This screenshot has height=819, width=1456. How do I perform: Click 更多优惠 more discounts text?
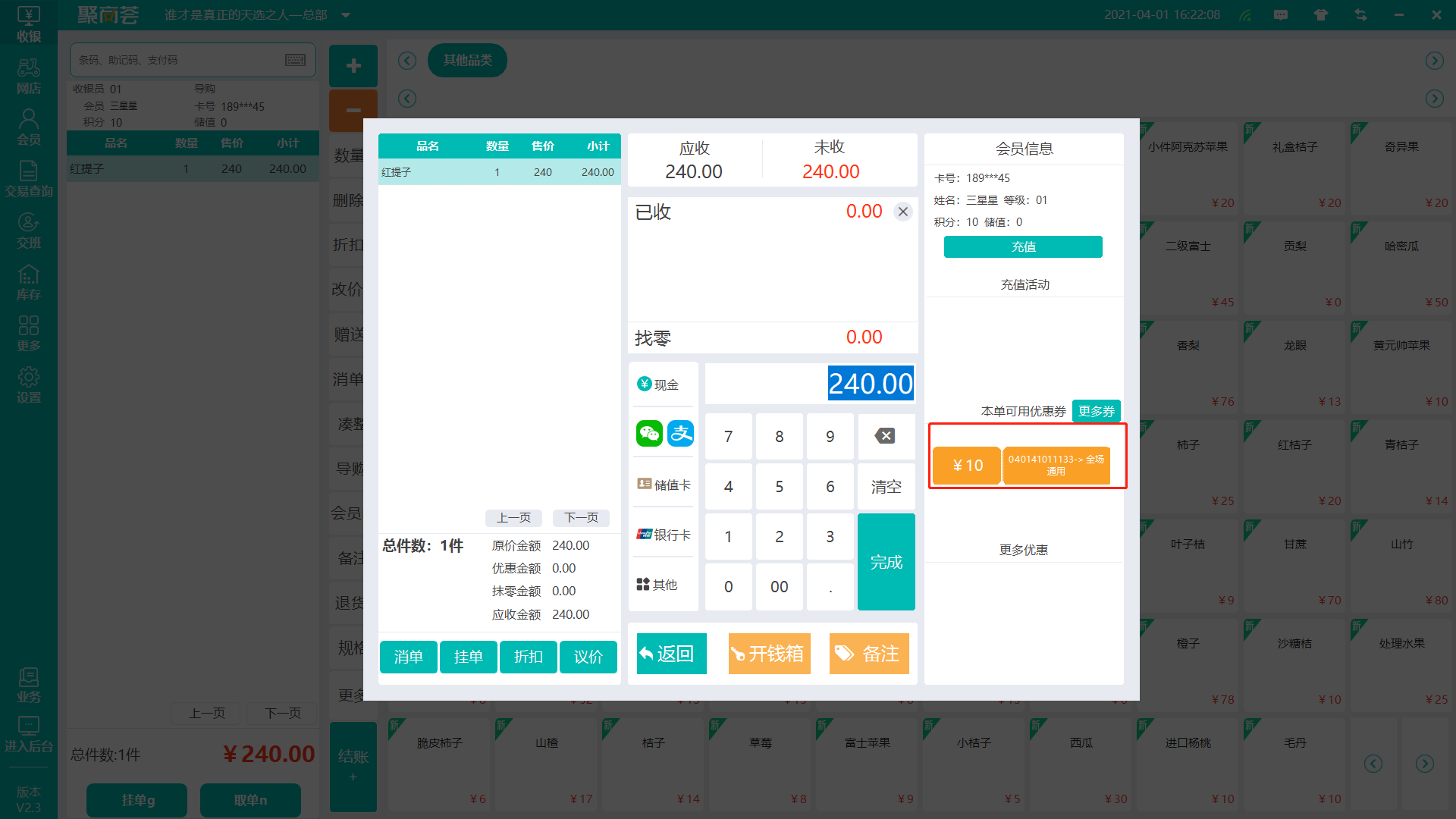click(1023, 550)
